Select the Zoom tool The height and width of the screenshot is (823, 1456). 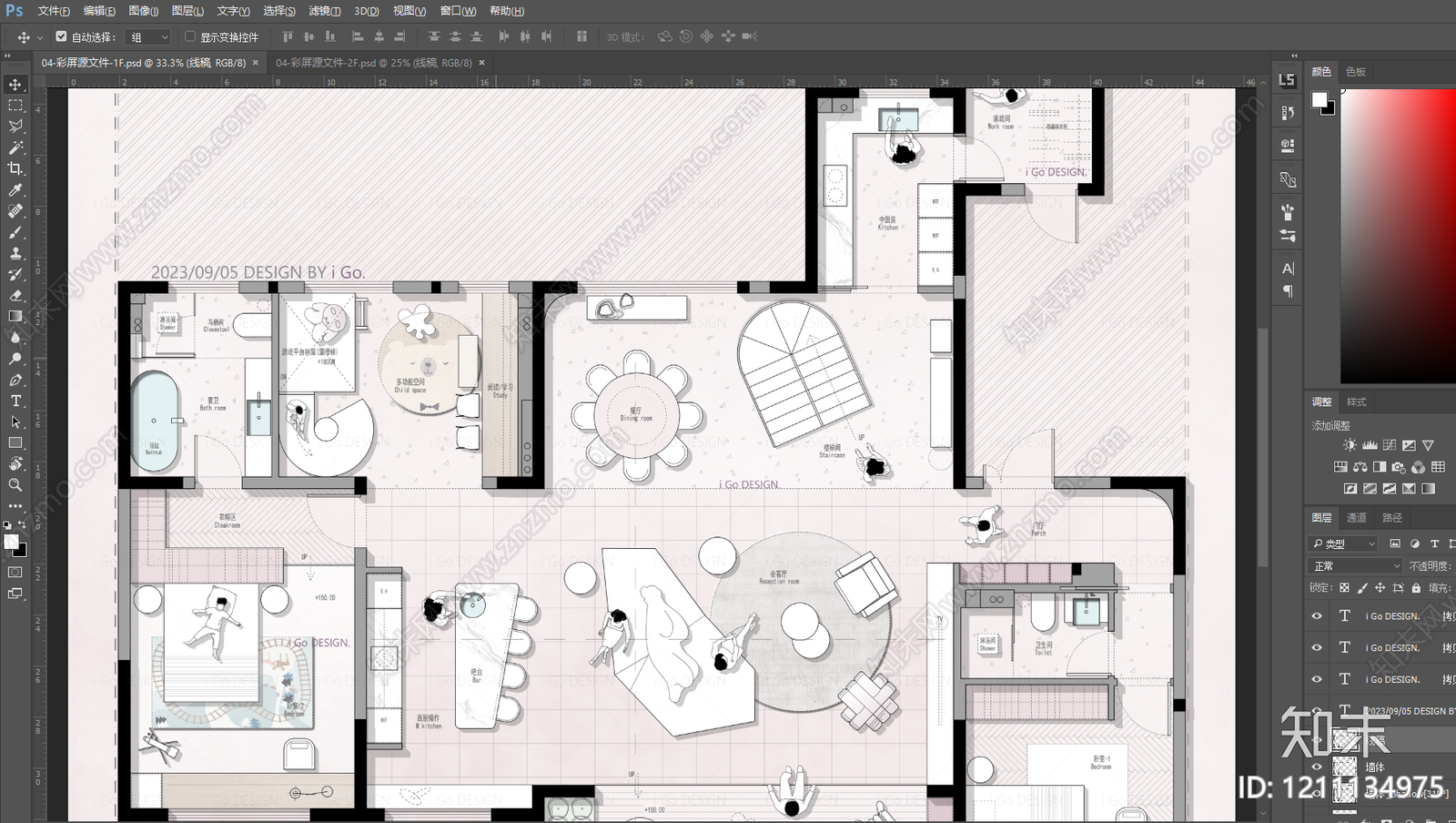point(15,484)
